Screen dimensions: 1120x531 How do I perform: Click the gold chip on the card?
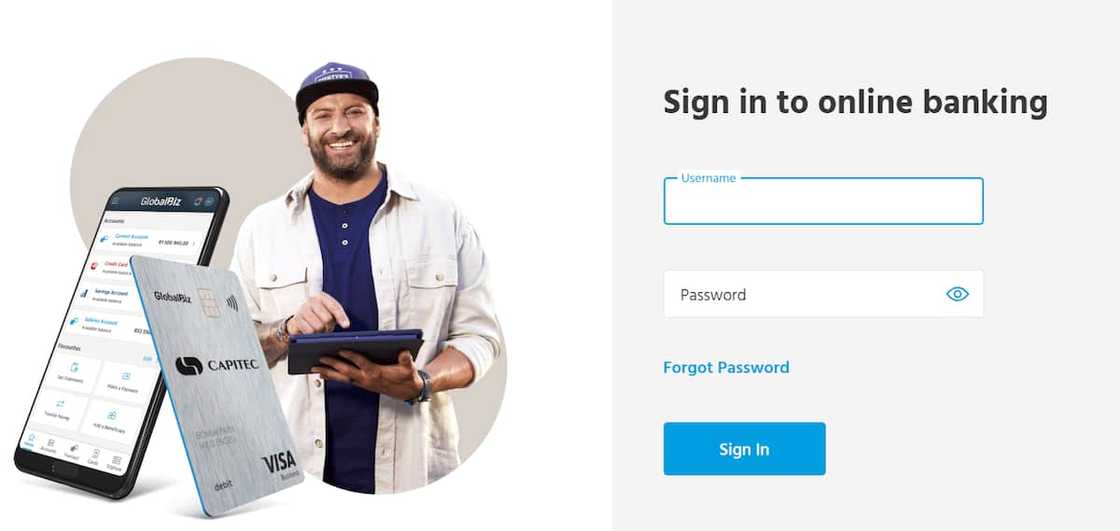pos(208,302)
